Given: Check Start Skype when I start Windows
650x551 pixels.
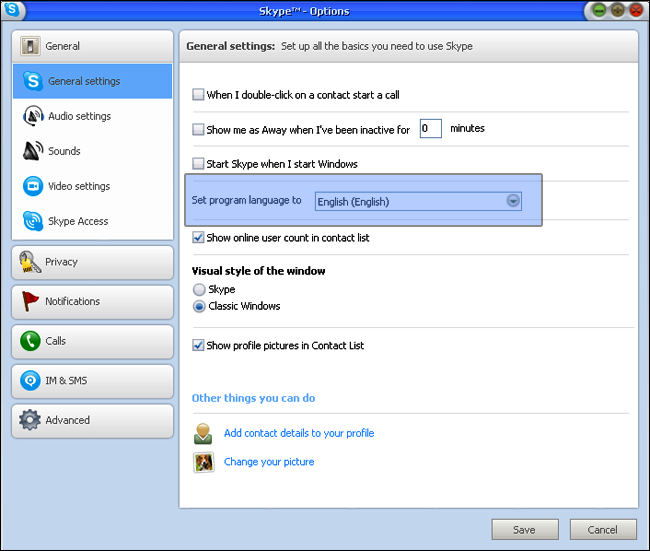Looking at the screenshot, I should pyautogui.click(x=198, y=164).
